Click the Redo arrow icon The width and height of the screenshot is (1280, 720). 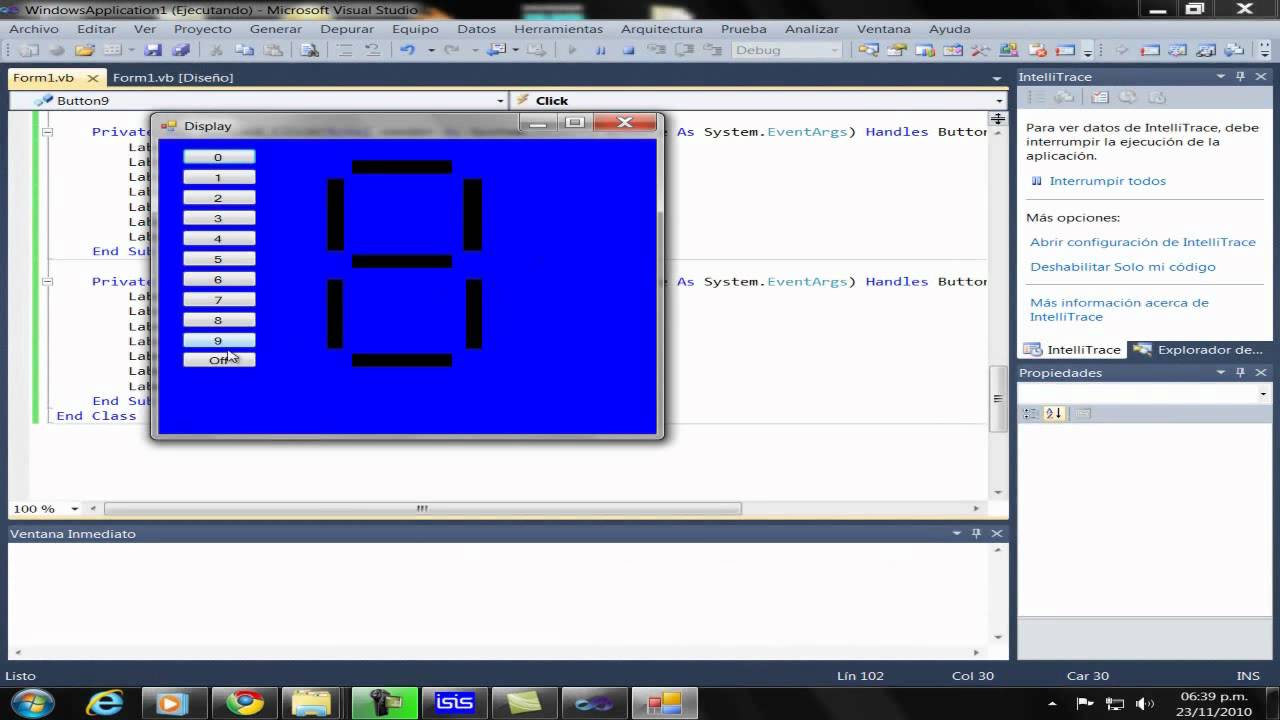pyautogui.click(x=451, y=50)
